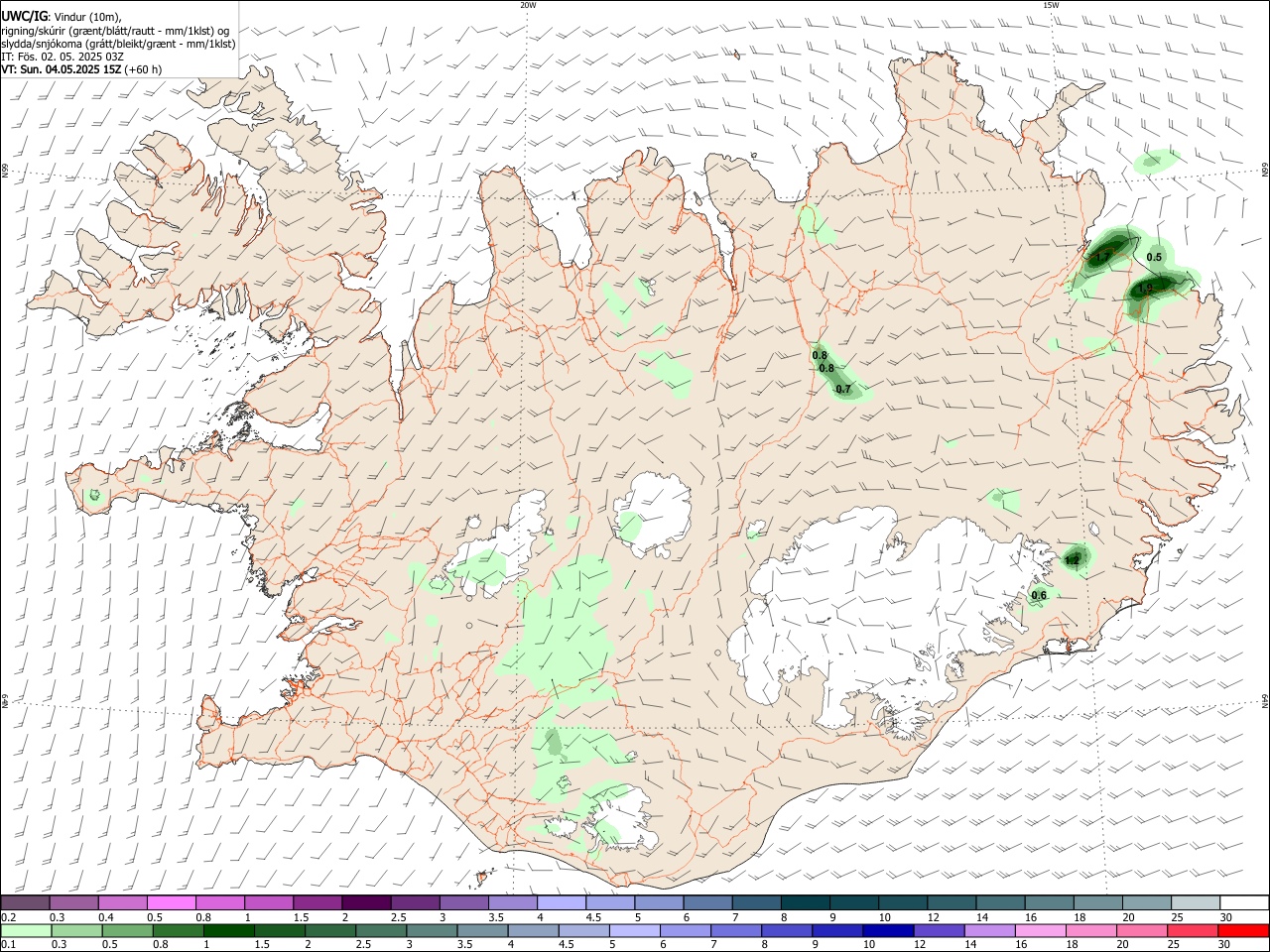Click the '1.2' precipitation value on the map

(1072, 561)
